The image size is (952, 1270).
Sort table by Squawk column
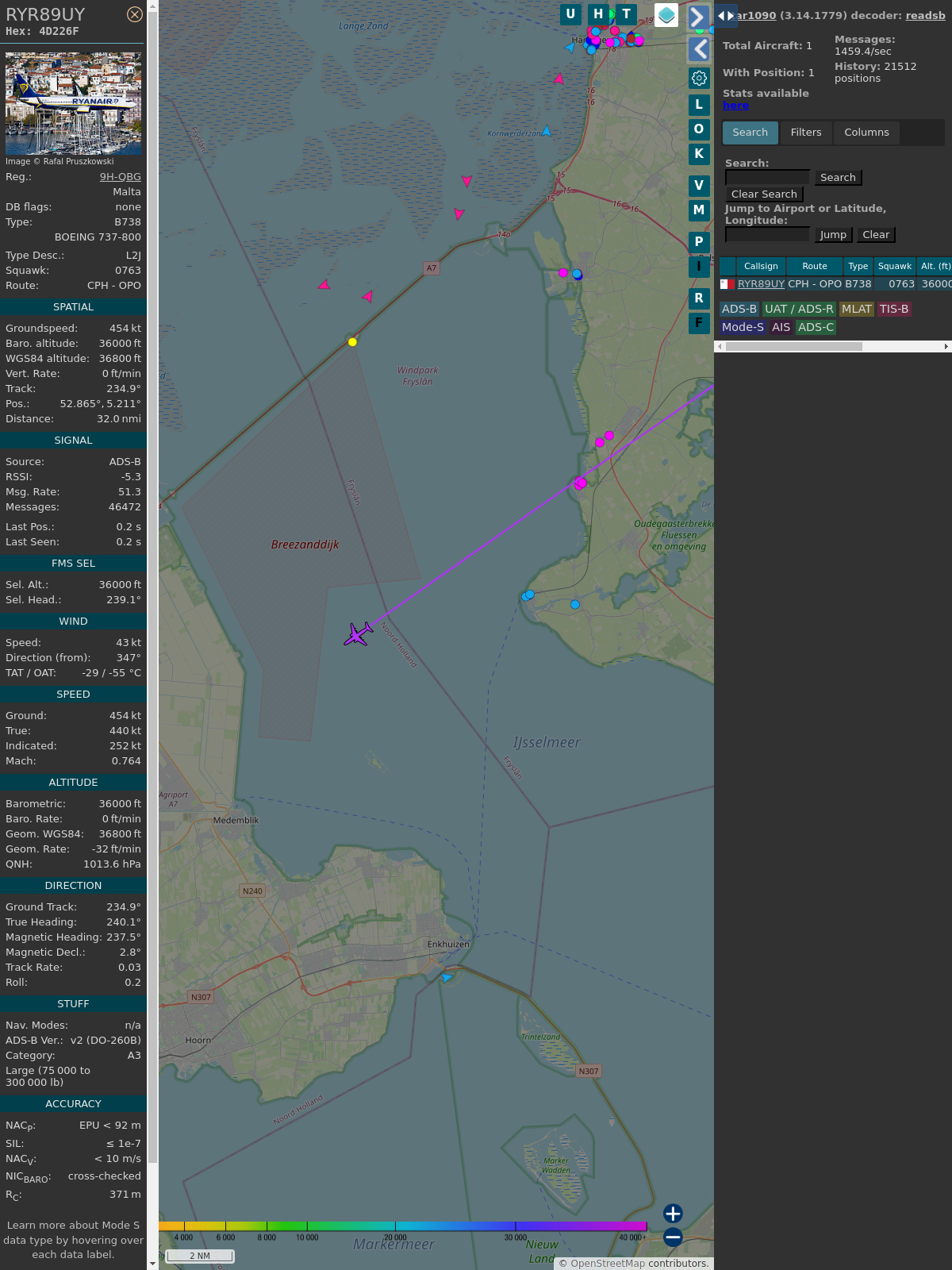point(895,267)
